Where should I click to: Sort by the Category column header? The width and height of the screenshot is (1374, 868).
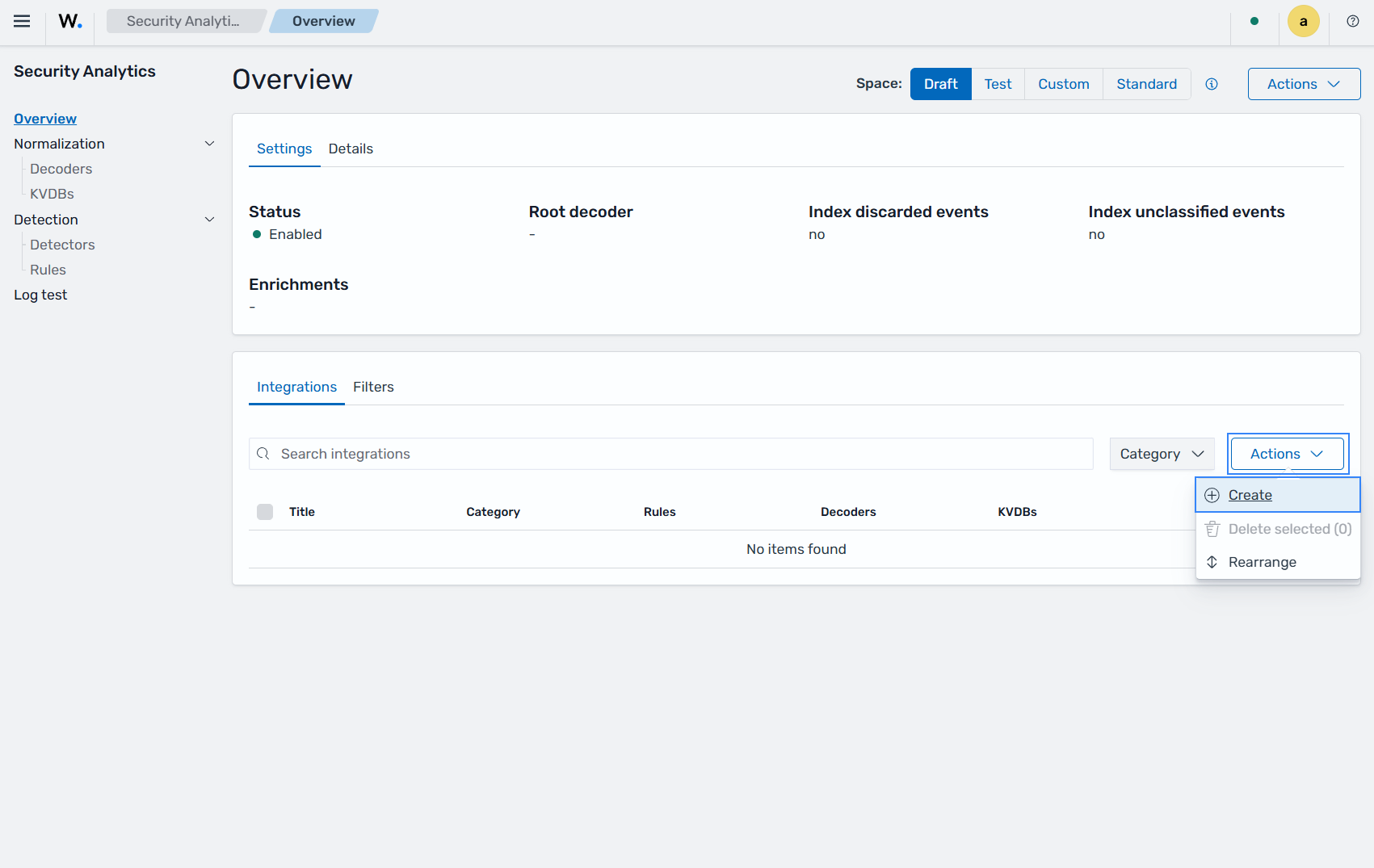[x=493, y=512]
